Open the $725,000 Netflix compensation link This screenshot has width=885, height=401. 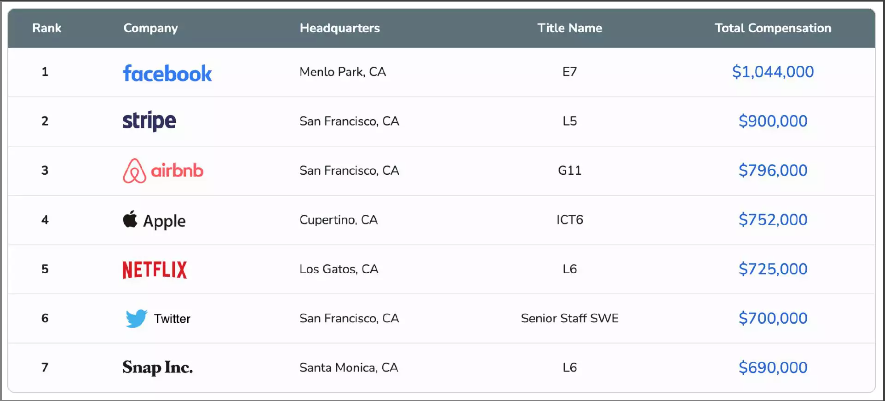(773, 269)
